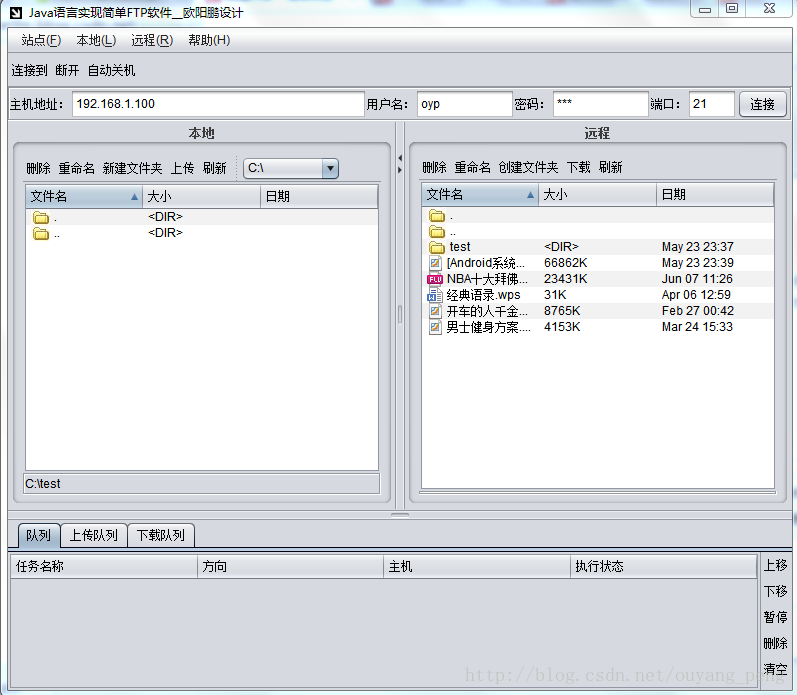Screen dimensions: 797x695
Task: Click remote 重命名 button
Action: coord(473,167)
